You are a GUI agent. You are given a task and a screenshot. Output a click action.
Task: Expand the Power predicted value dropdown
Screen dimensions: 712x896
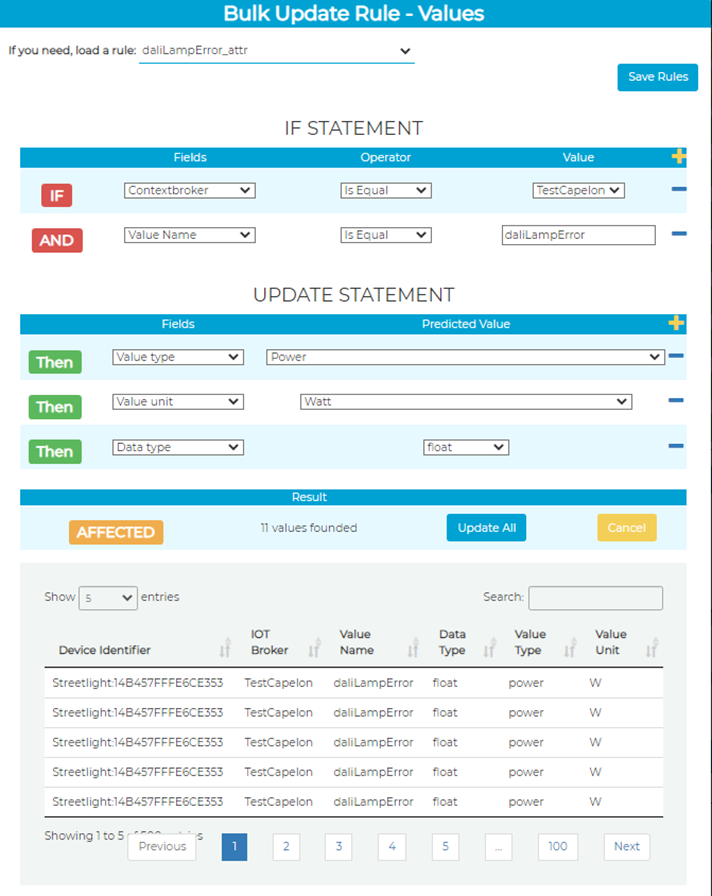465,357
